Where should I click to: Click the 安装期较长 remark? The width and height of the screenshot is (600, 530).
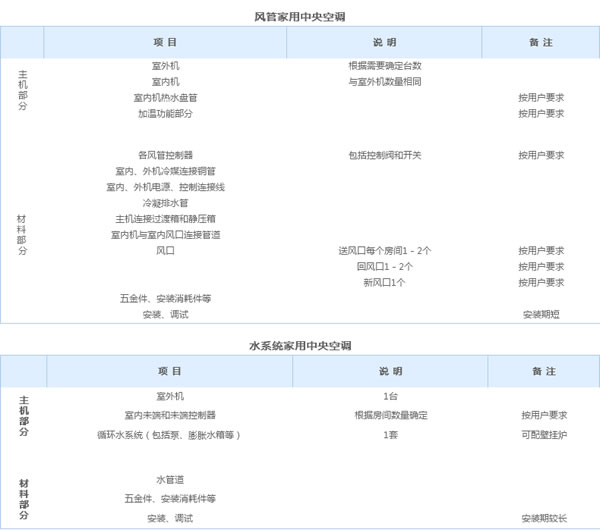543,519
